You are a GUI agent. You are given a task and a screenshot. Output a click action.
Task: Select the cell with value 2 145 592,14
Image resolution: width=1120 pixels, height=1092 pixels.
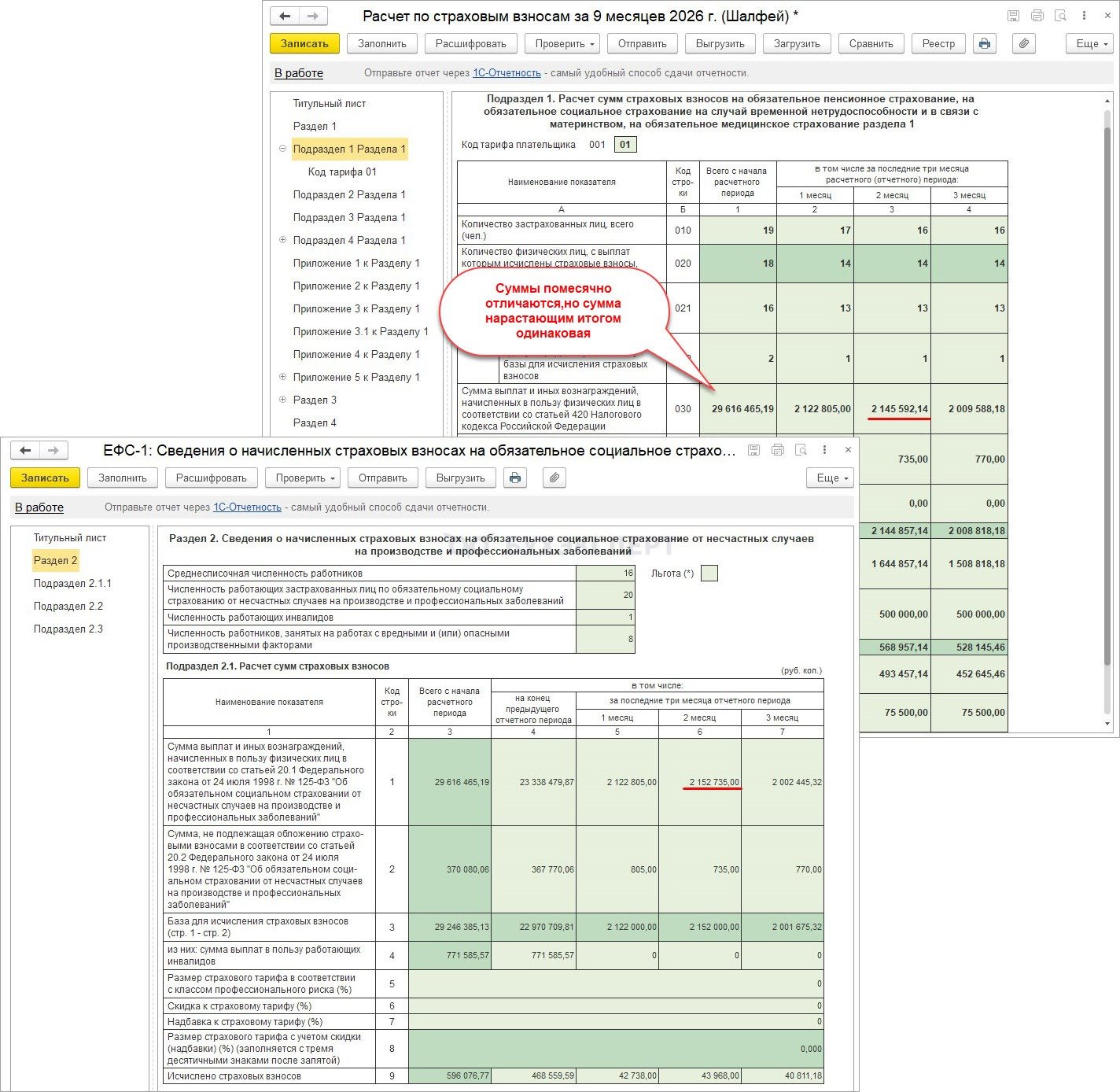pyautogui.click(x=893, y=408)
